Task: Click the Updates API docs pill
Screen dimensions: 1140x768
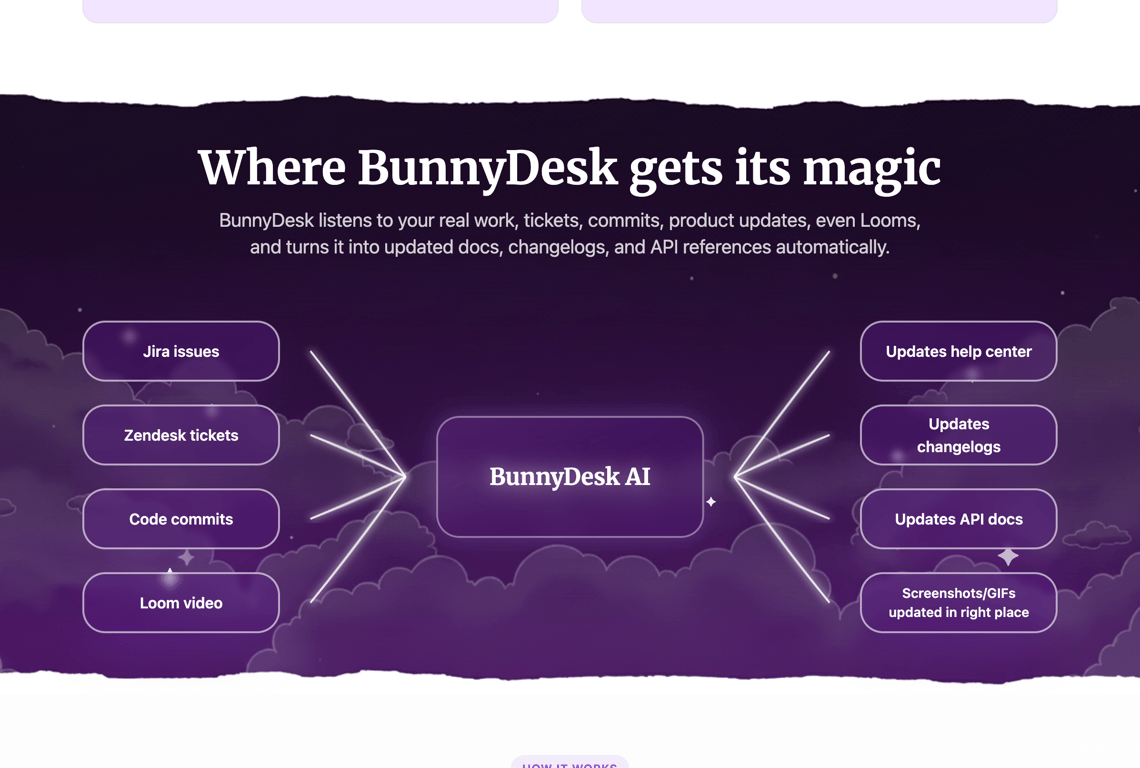Action: click(x=958, y=519)
